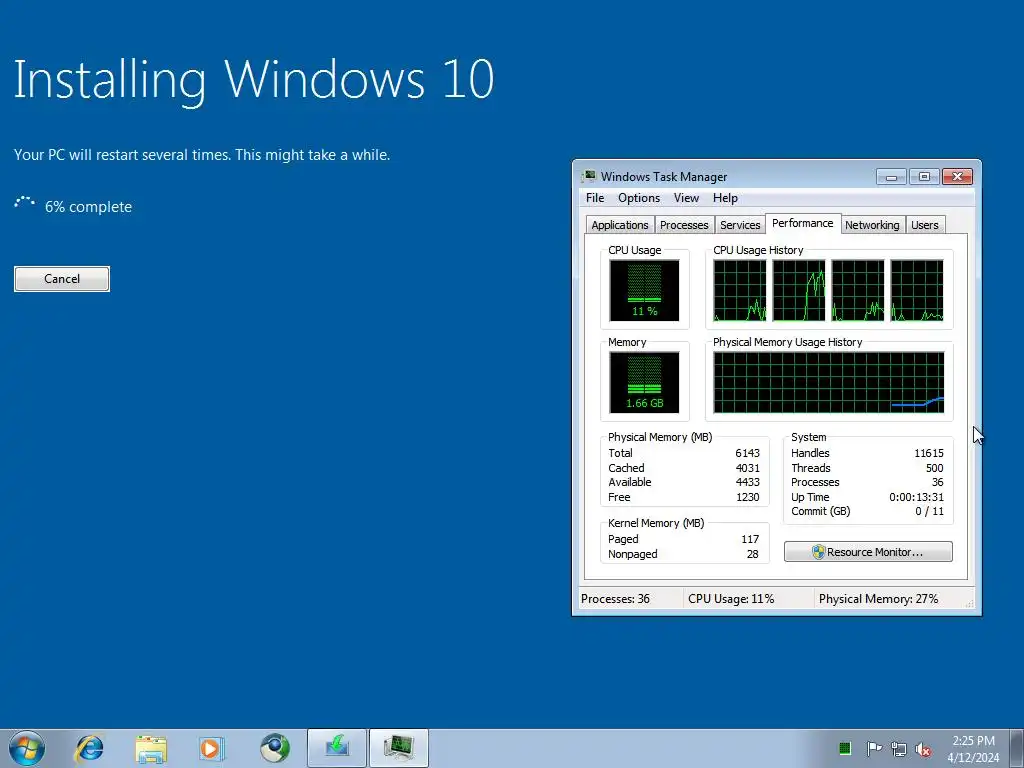
Task: Select the Task Manager taskbar button
Action: [399, 748]
